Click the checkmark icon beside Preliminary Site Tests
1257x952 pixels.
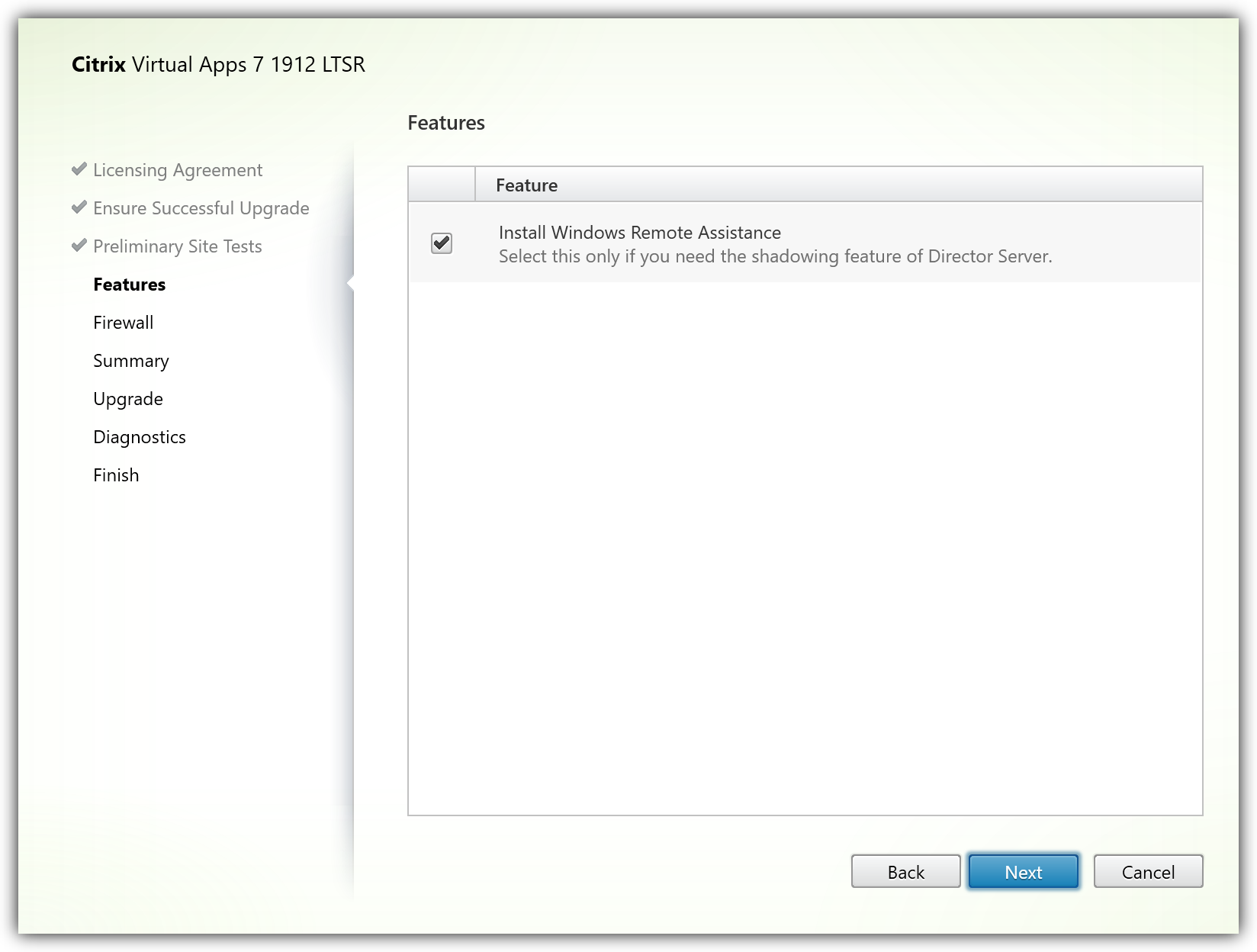coord(79,246)
